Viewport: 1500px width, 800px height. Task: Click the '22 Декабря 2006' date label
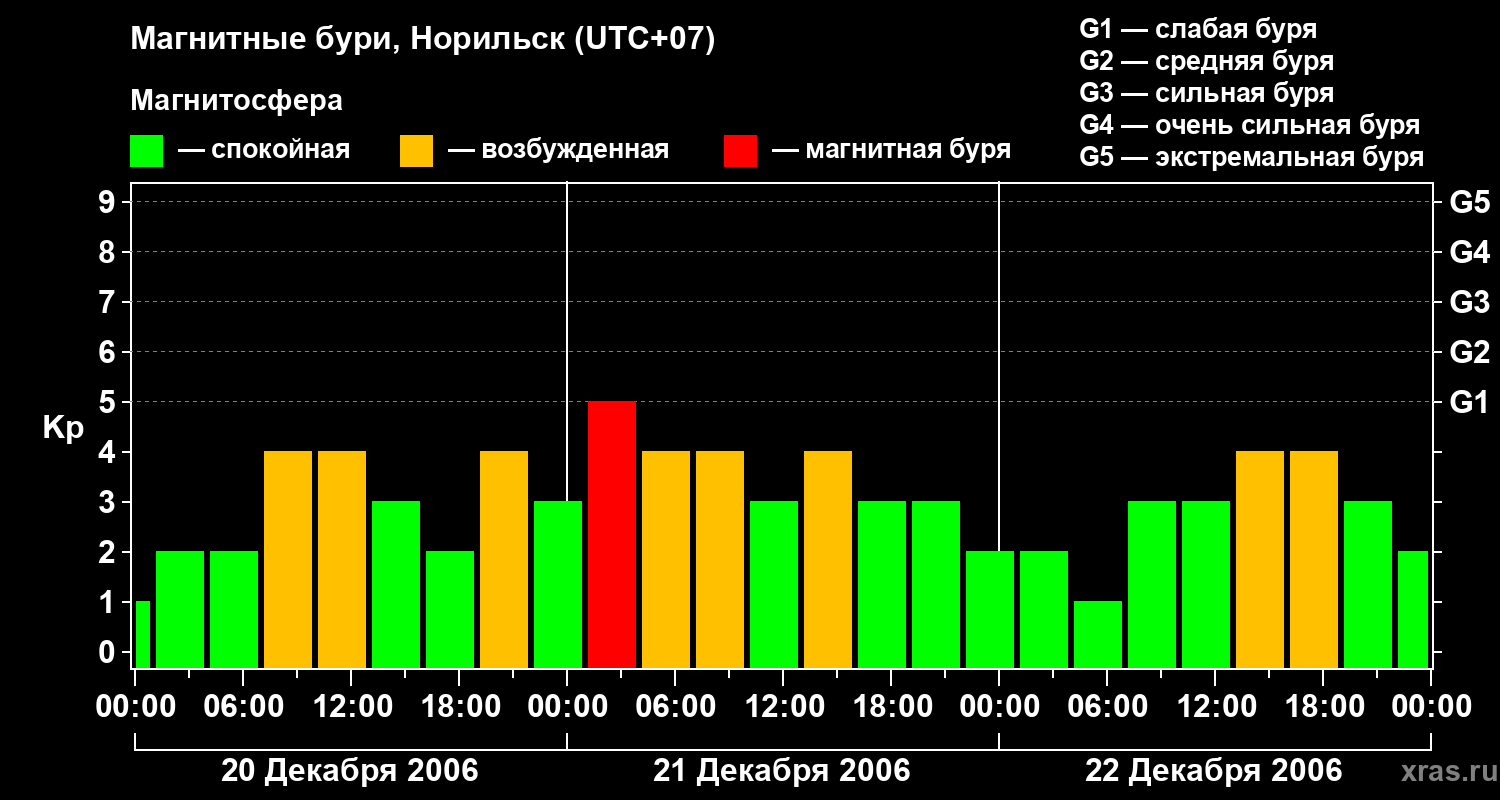pos(1214,771)
